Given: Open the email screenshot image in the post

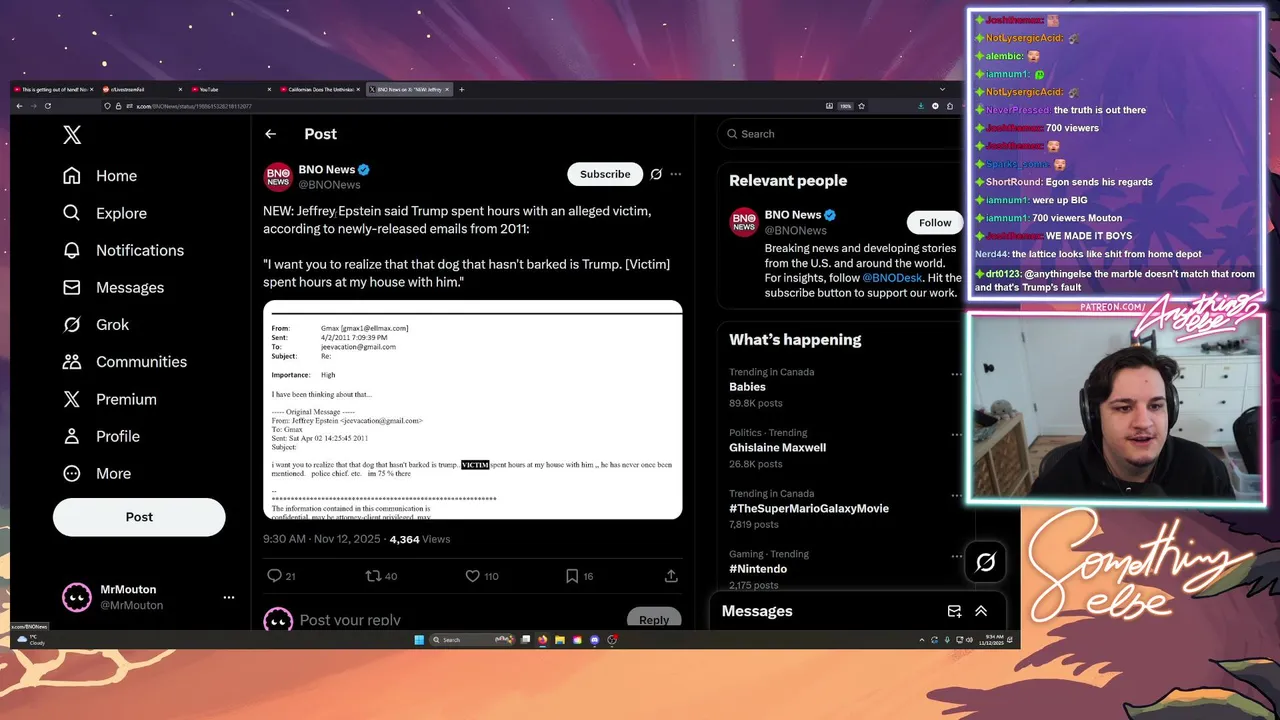Looking at the screenshot, I should point(473,410).
